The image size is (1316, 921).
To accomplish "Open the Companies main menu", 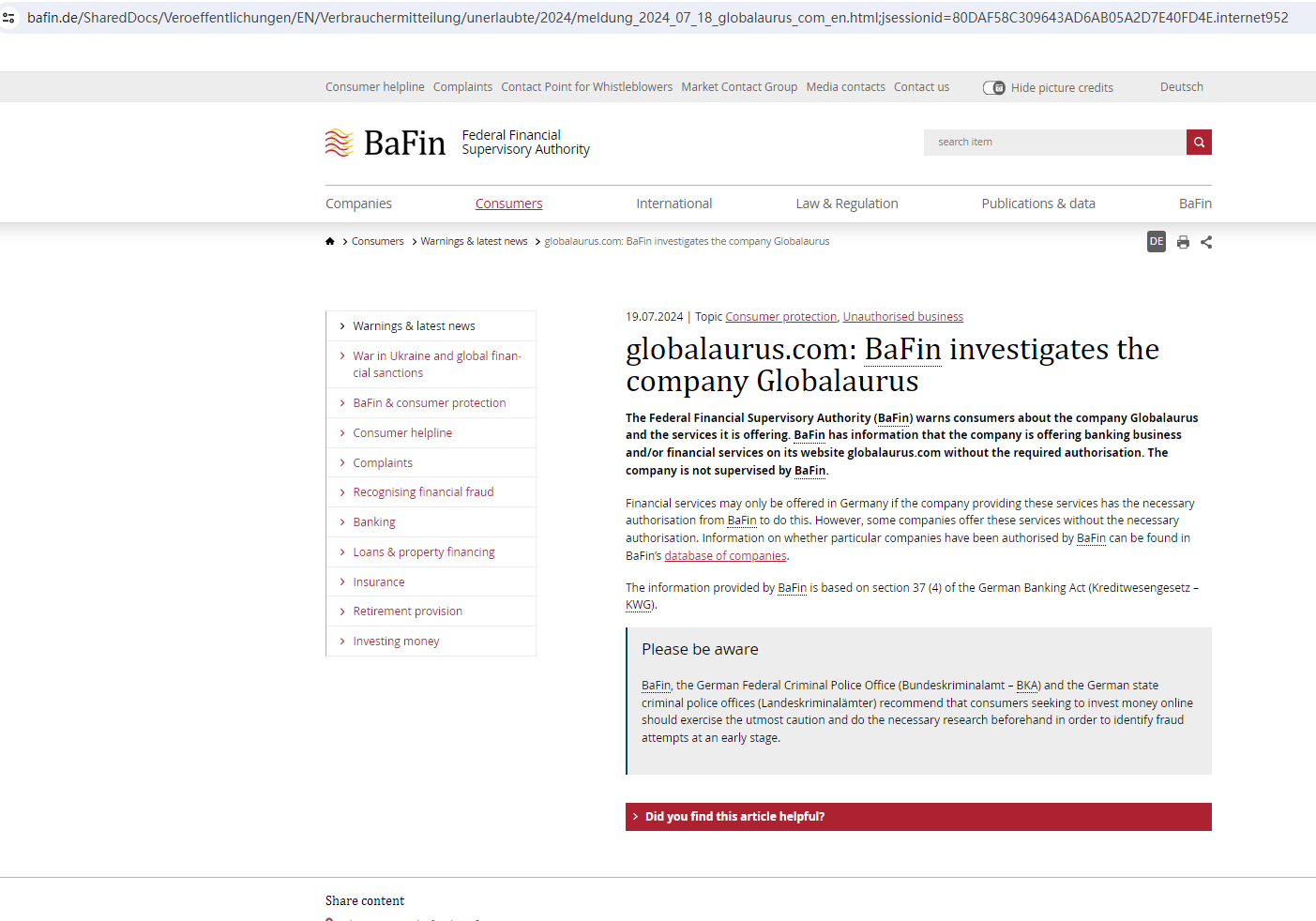I will [x=358, y=204].
